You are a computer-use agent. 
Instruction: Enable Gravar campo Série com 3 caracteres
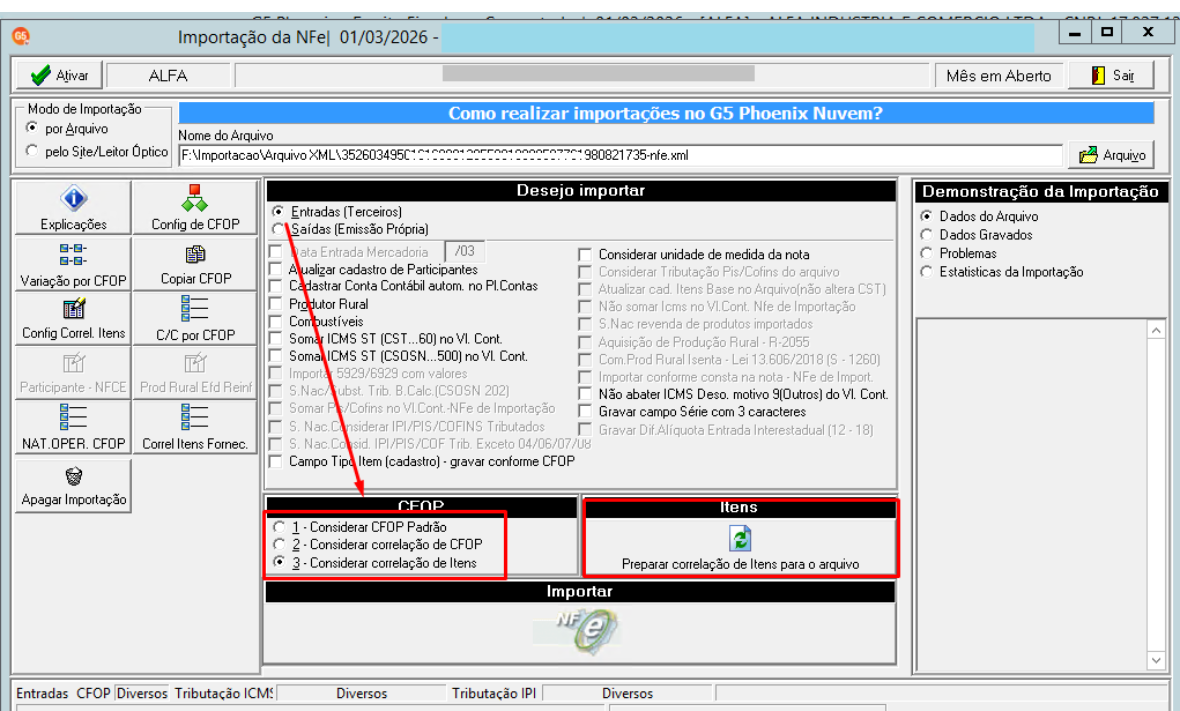point(585,412)
